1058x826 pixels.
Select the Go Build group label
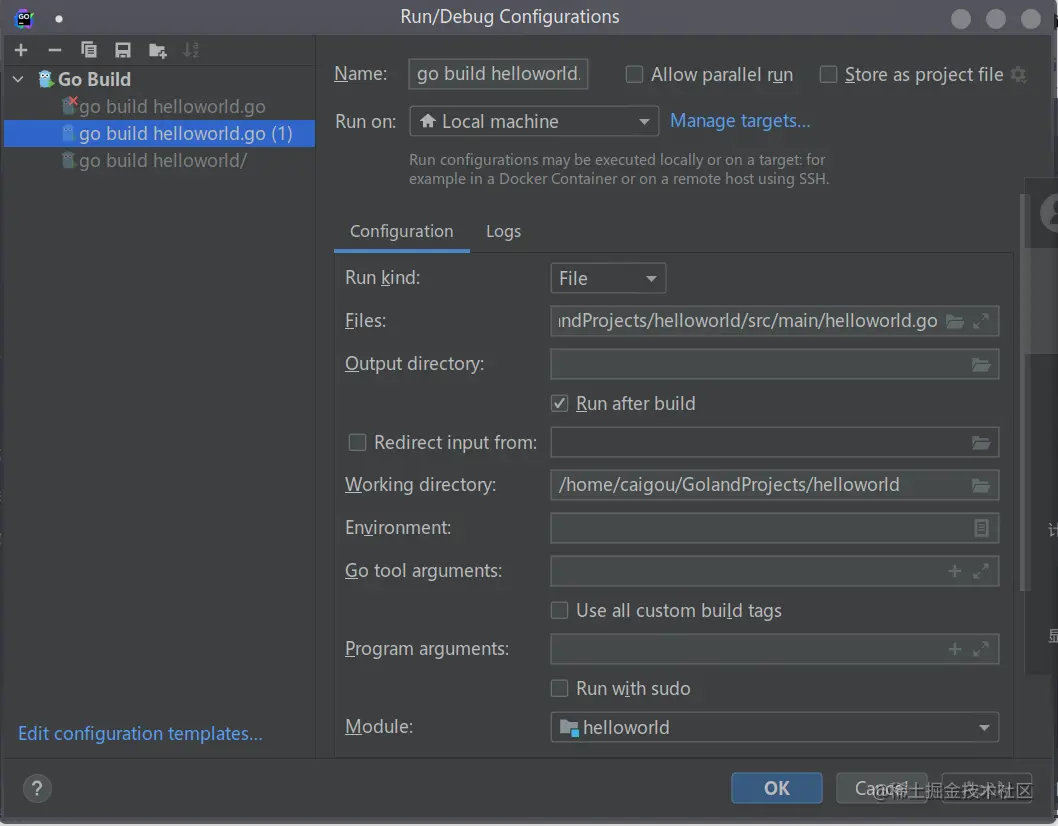(x=94, y=79)
